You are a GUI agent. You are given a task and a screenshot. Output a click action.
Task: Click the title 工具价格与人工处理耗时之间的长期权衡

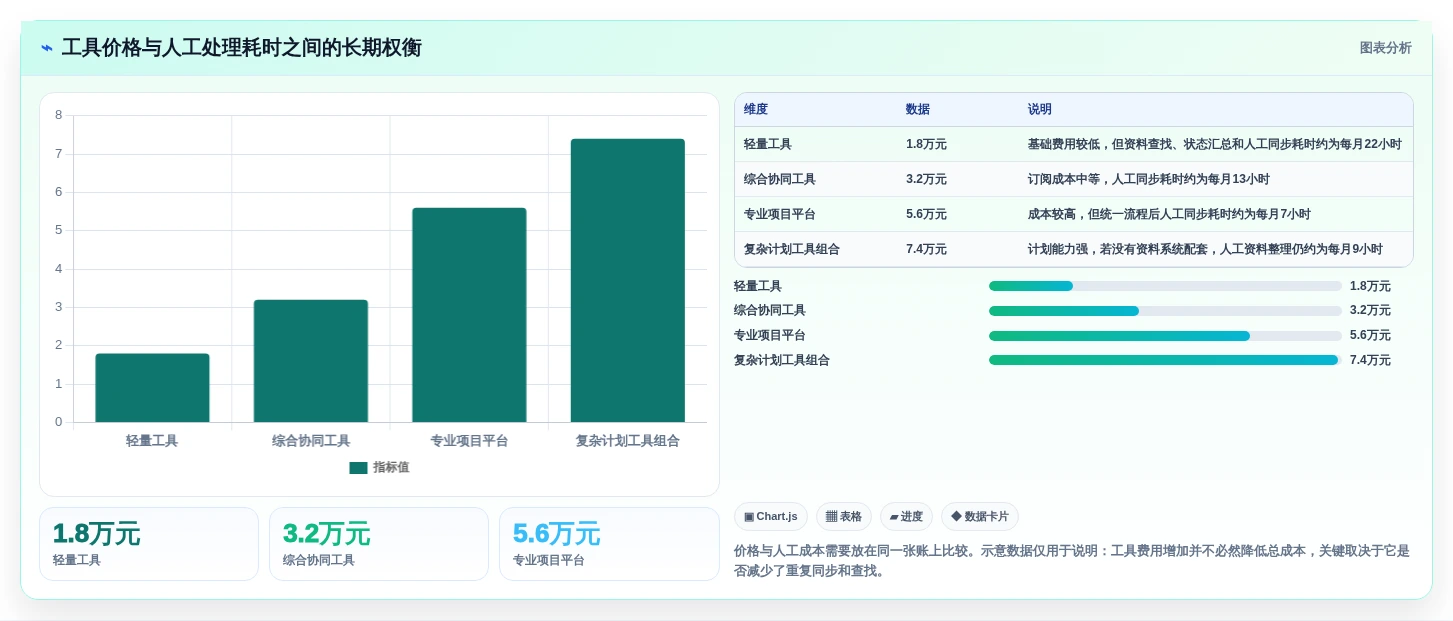(x=241, y=48)
